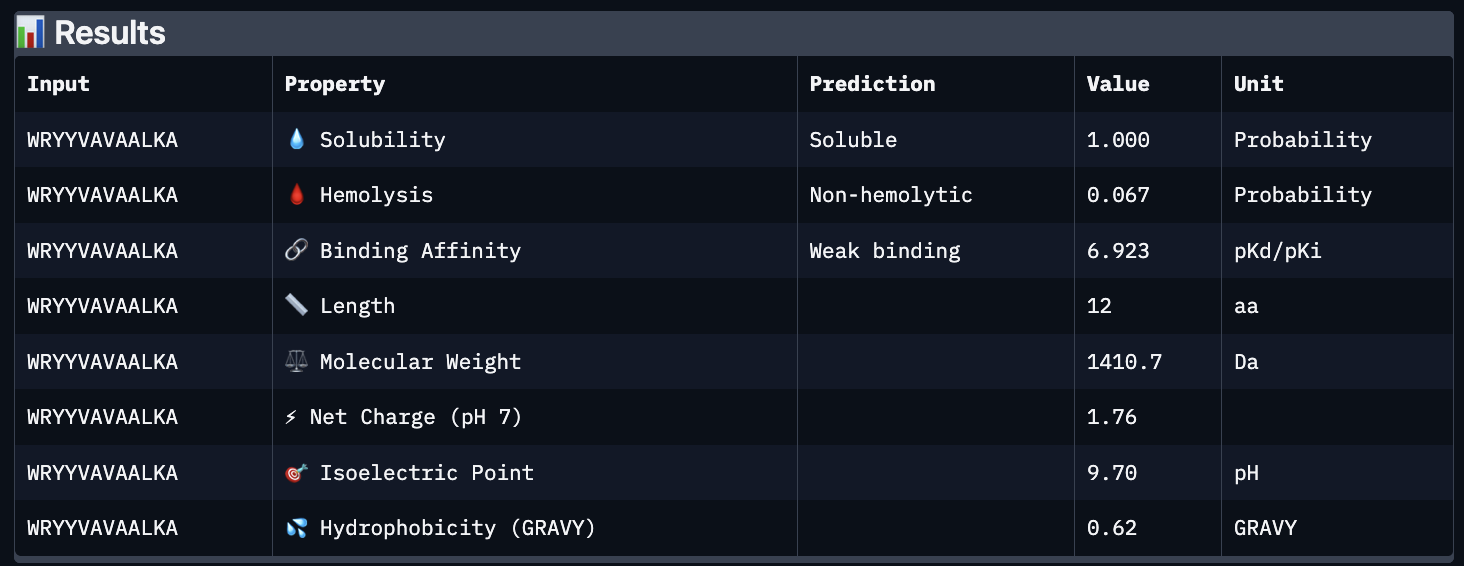This screenshot has width=1464, height=566.
Task: Click the Unit column header
Action: click(1258, 84)
